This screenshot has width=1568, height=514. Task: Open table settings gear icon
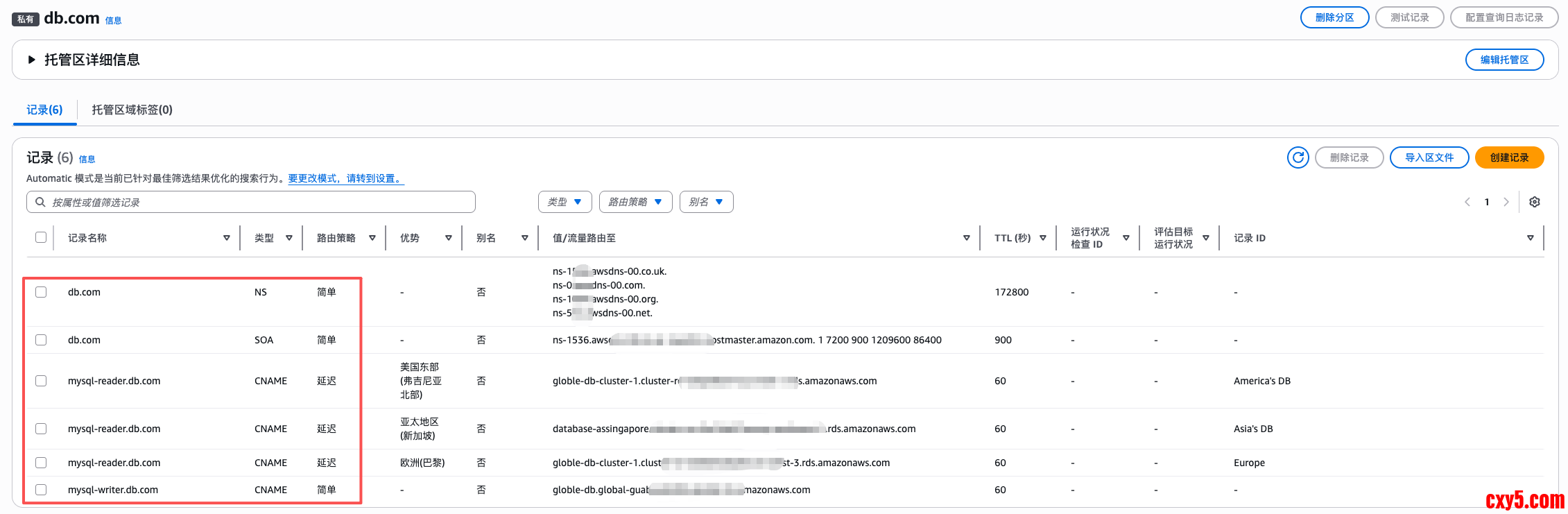1535,202
